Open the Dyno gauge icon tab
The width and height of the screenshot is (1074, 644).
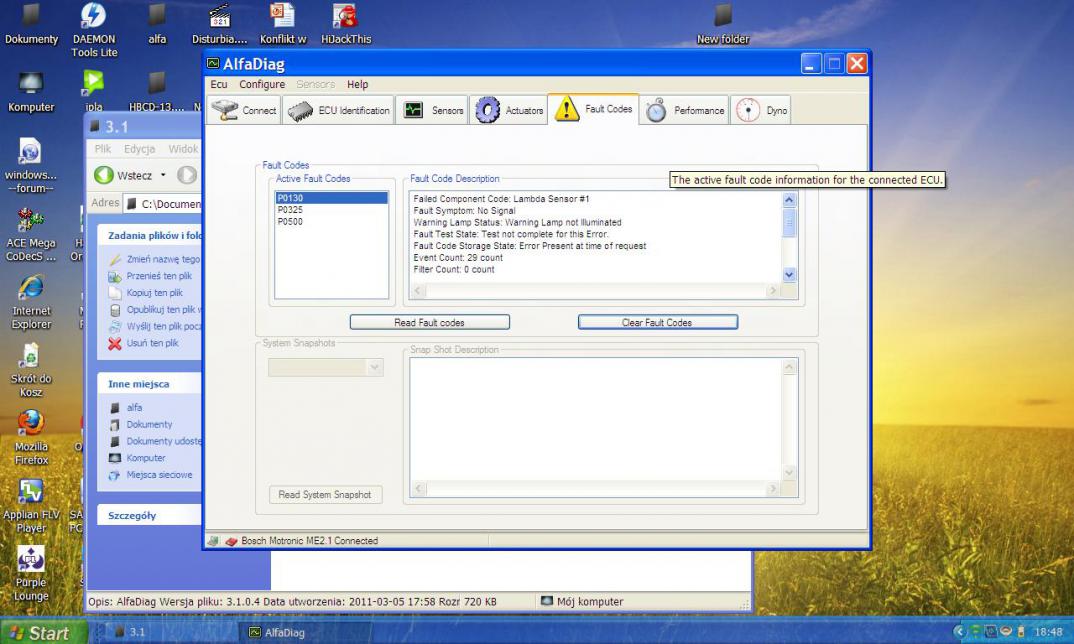pos(762,111)
